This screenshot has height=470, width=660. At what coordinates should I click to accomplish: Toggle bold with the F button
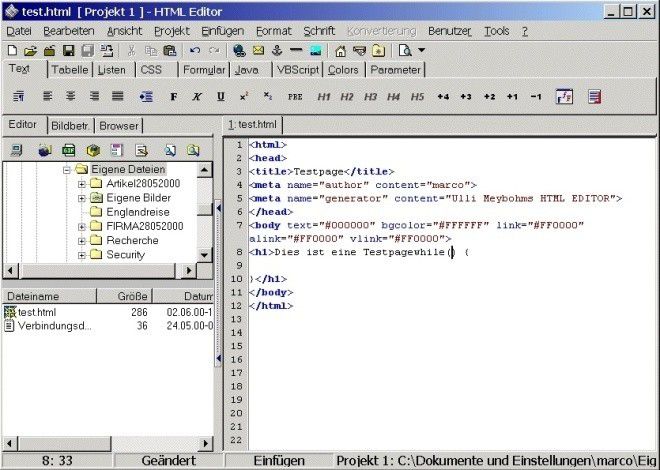(x=173, y=97)
